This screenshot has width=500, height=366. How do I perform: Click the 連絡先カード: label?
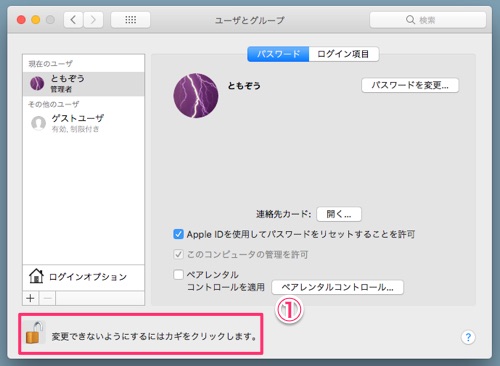pyautogui.click(x=283, y=214)
